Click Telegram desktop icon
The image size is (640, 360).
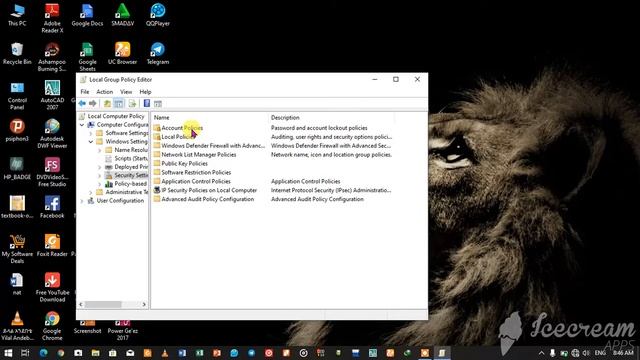(158, 53)
